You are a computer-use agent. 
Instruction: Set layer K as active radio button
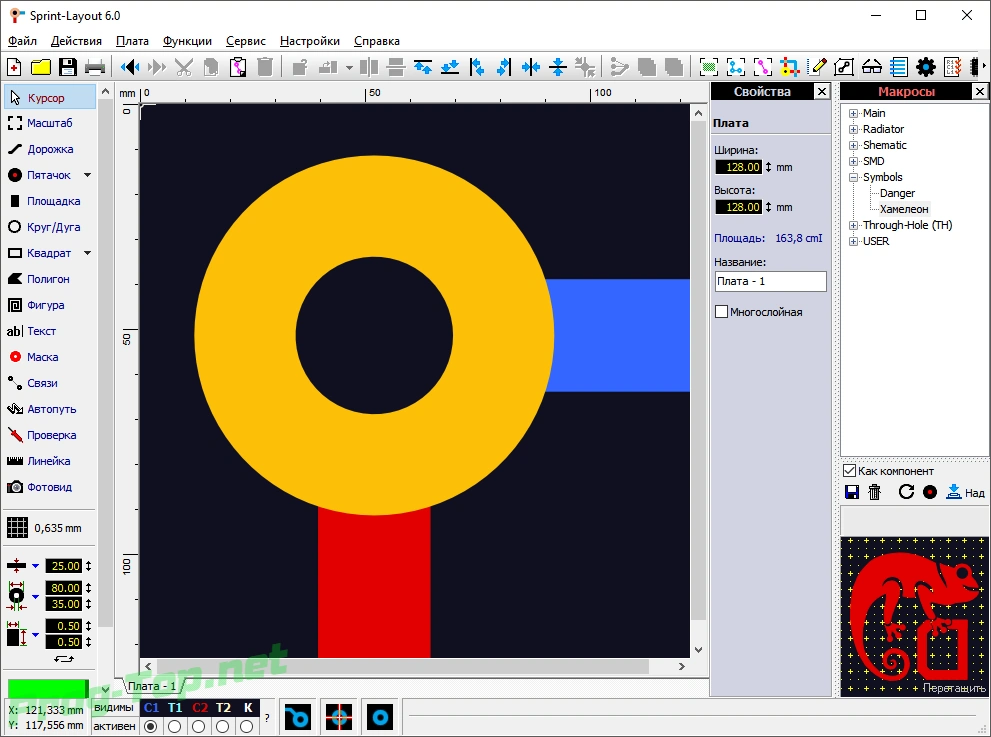[246, 726]
